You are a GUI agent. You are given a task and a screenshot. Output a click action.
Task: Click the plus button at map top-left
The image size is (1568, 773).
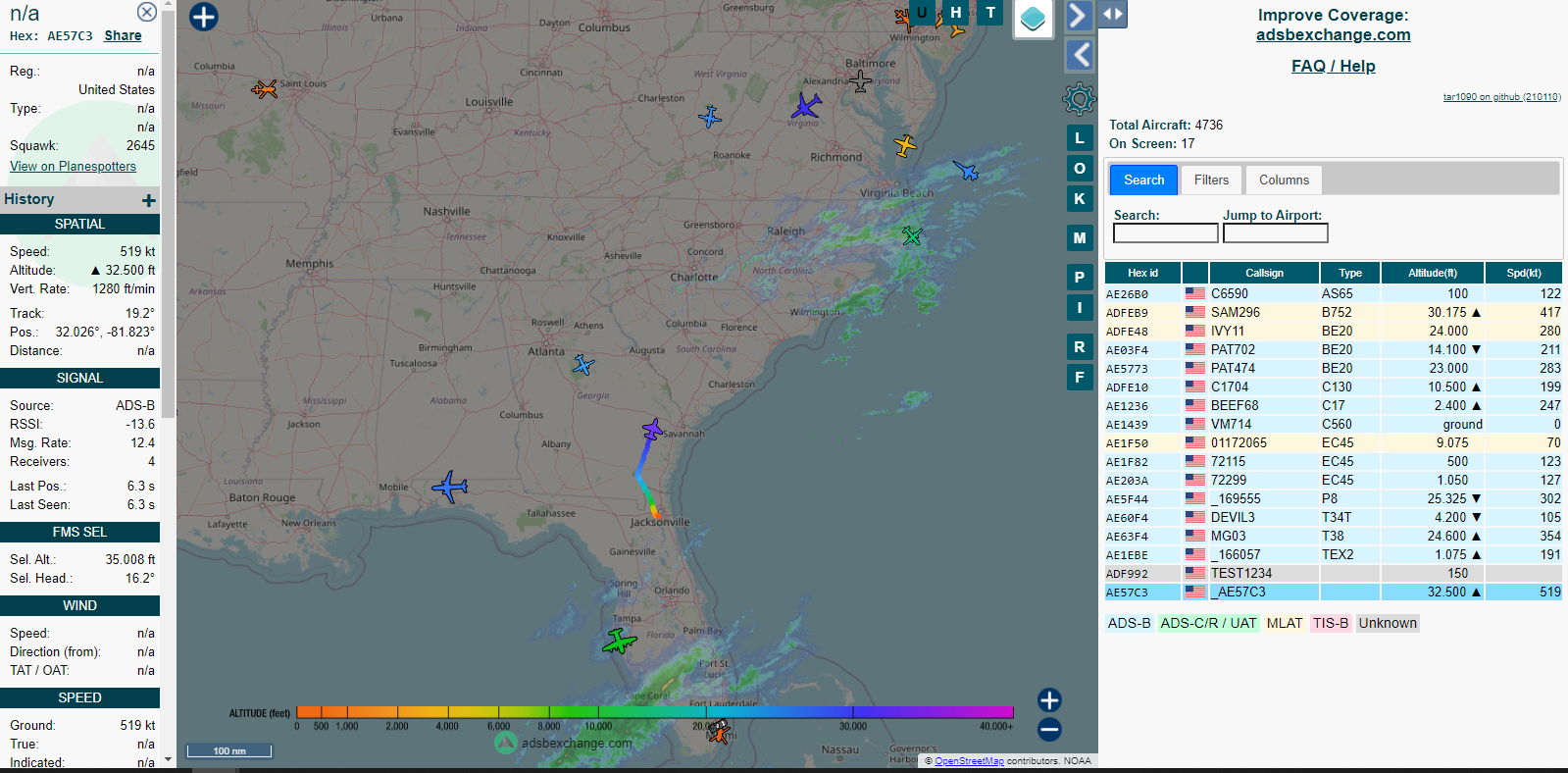[203, 17]
